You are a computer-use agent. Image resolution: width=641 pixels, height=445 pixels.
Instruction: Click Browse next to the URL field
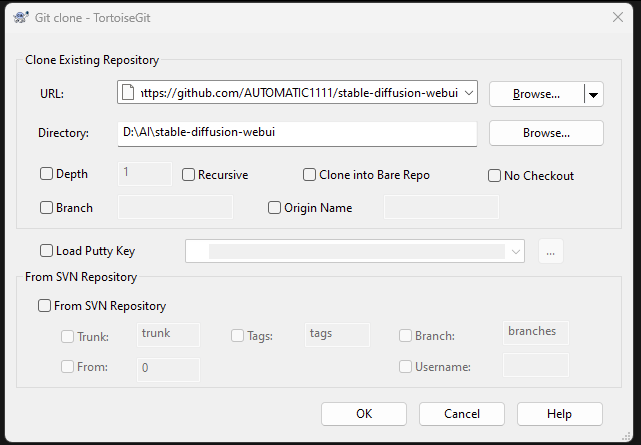tap(535, 94)
